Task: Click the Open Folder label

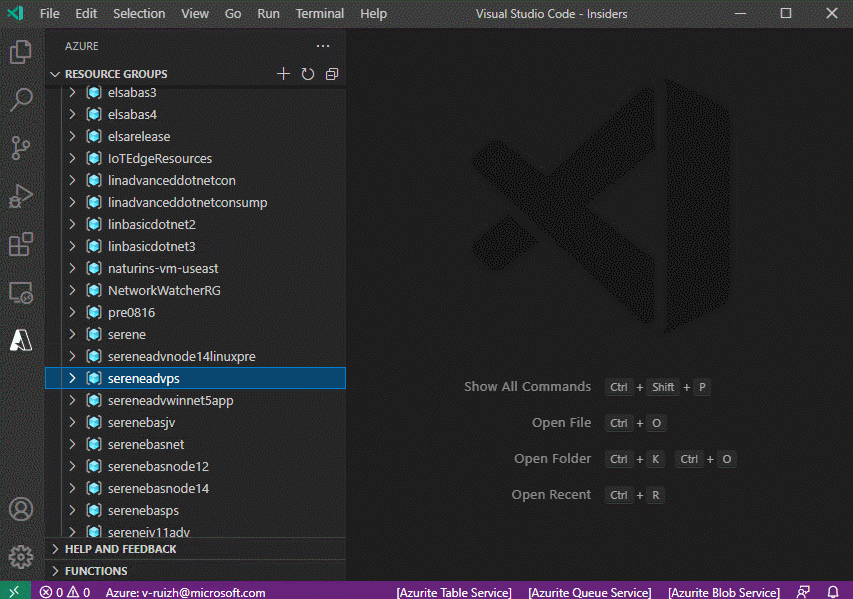Action: coord(552,459)
